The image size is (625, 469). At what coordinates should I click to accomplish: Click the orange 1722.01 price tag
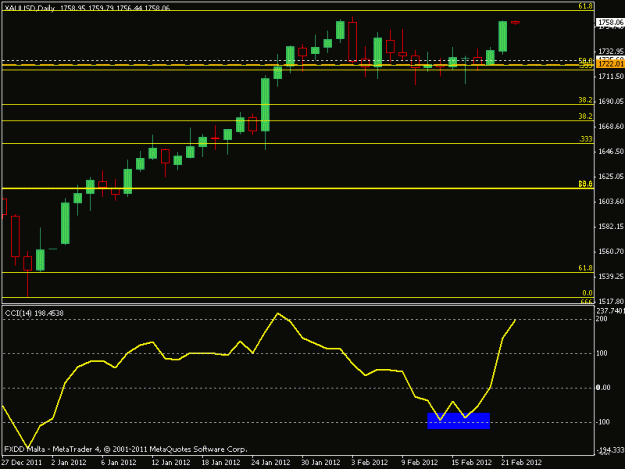tap(610, 64)
